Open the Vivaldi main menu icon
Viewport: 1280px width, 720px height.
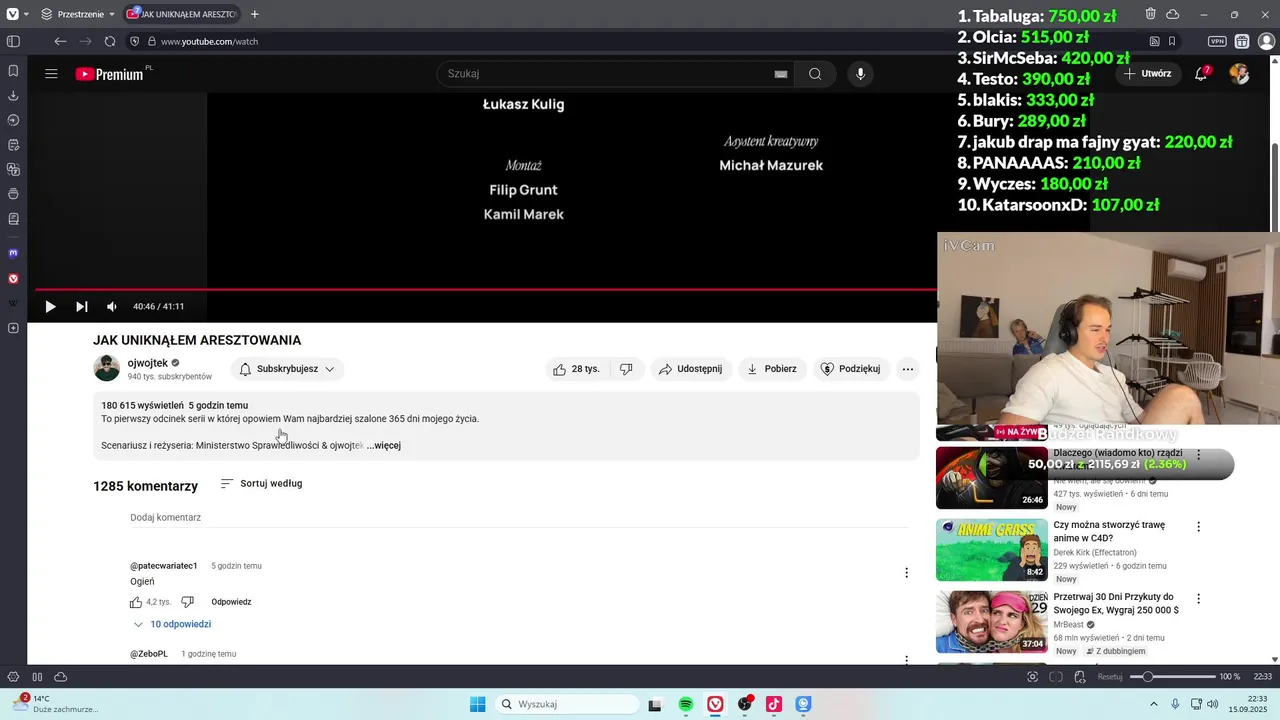tap(13, 14)
